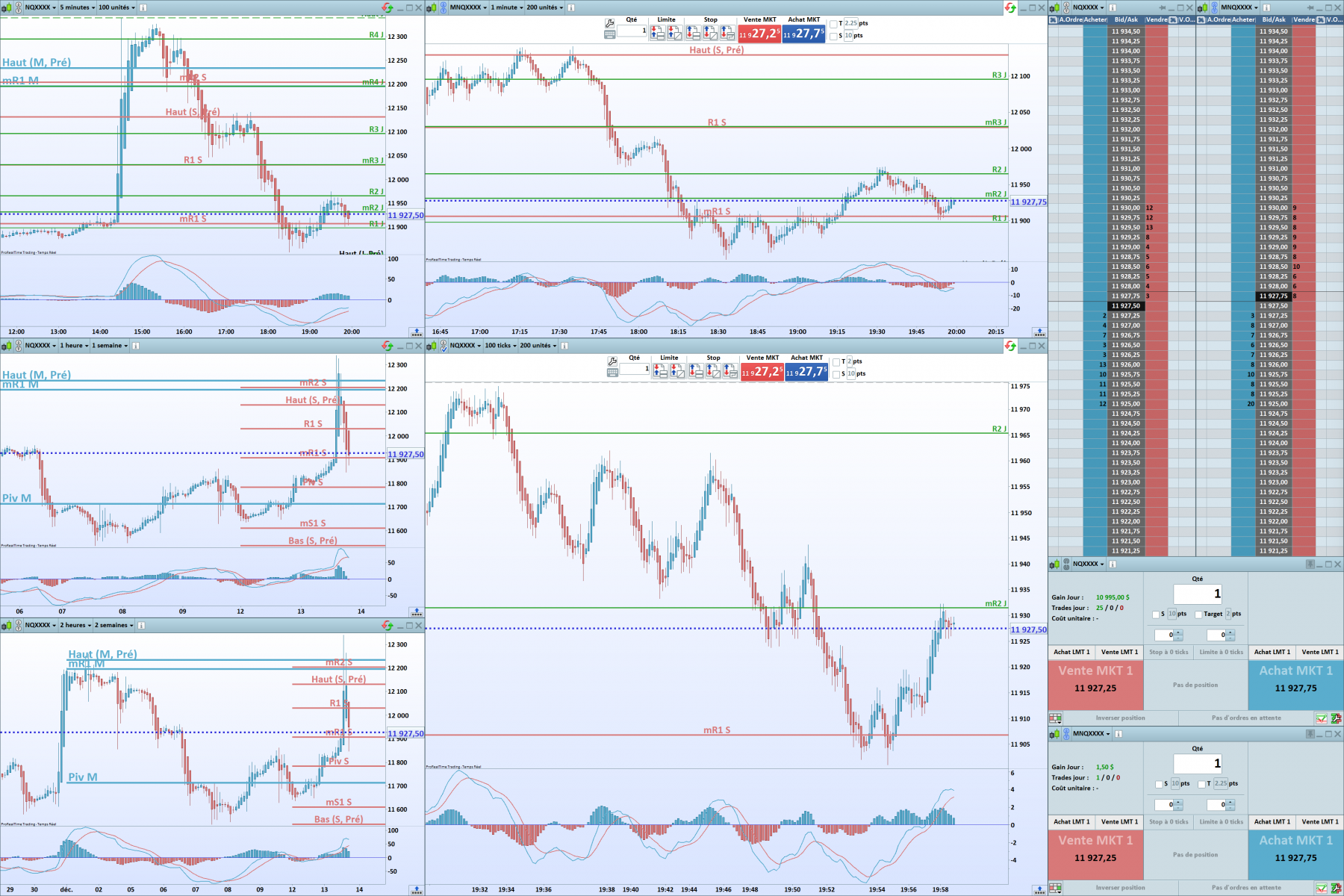Click left Achat LMT 1 in MNQXXXX order panel
Image resolution: width=1344 pixels, height=896 pixels.
click(1071, 822)
